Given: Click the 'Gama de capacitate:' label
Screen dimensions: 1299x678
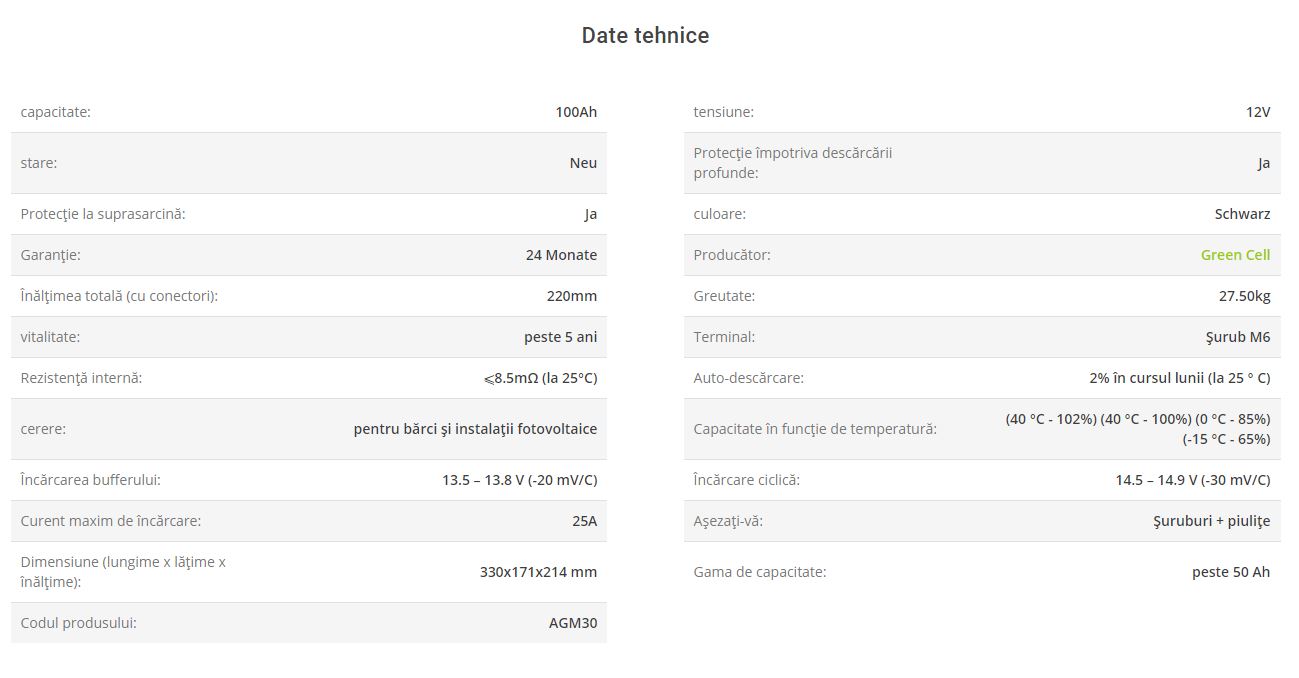Looking at the screenshot, I should [760, 572].
